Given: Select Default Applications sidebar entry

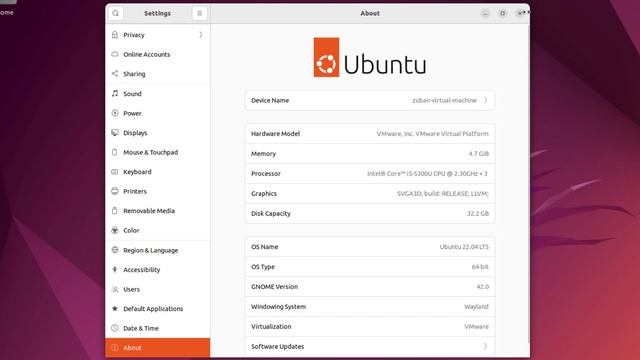Looking at the screenshot, I should 158,309.
